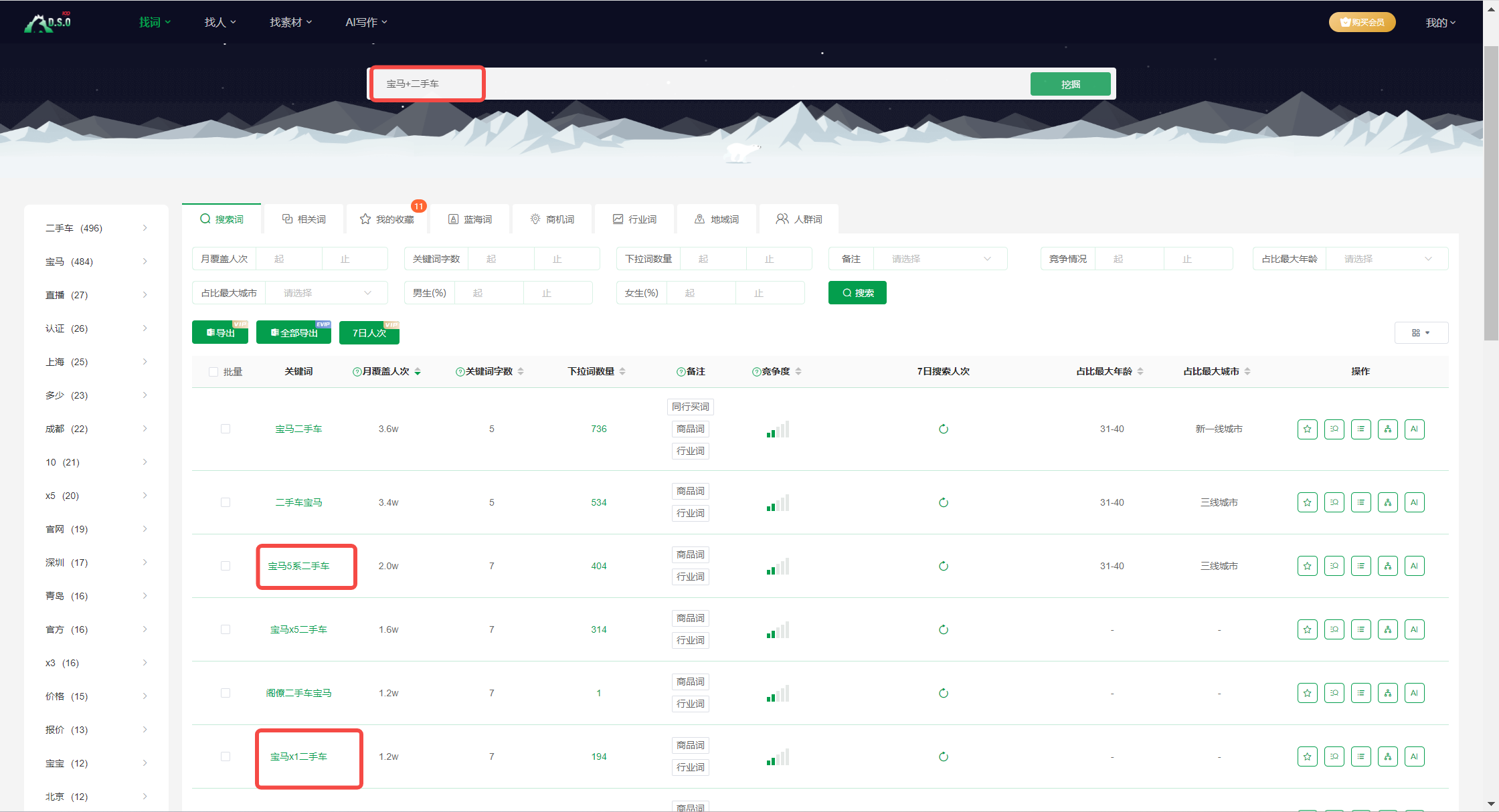Star the 宝马x1二手车 keyword row
This screenshot has width=1499, height=812.
tap(1307, 756)
